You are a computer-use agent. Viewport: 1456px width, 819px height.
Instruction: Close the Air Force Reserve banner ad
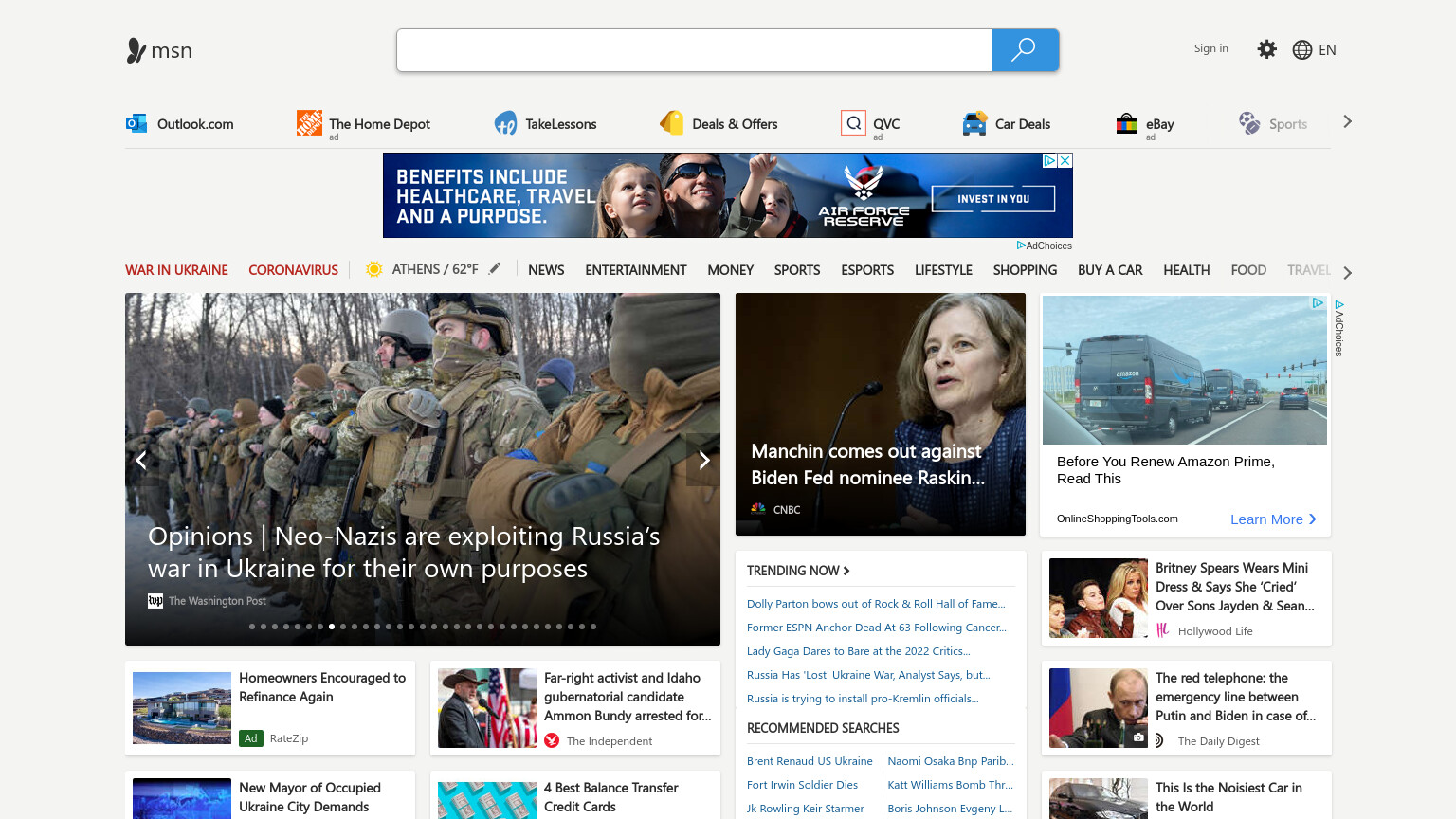tap(1065, 160)
